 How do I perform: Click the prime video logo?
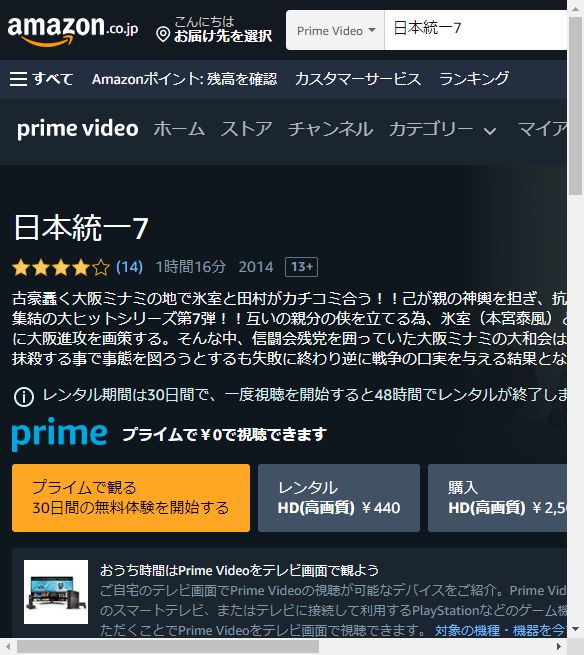(78, 129)
